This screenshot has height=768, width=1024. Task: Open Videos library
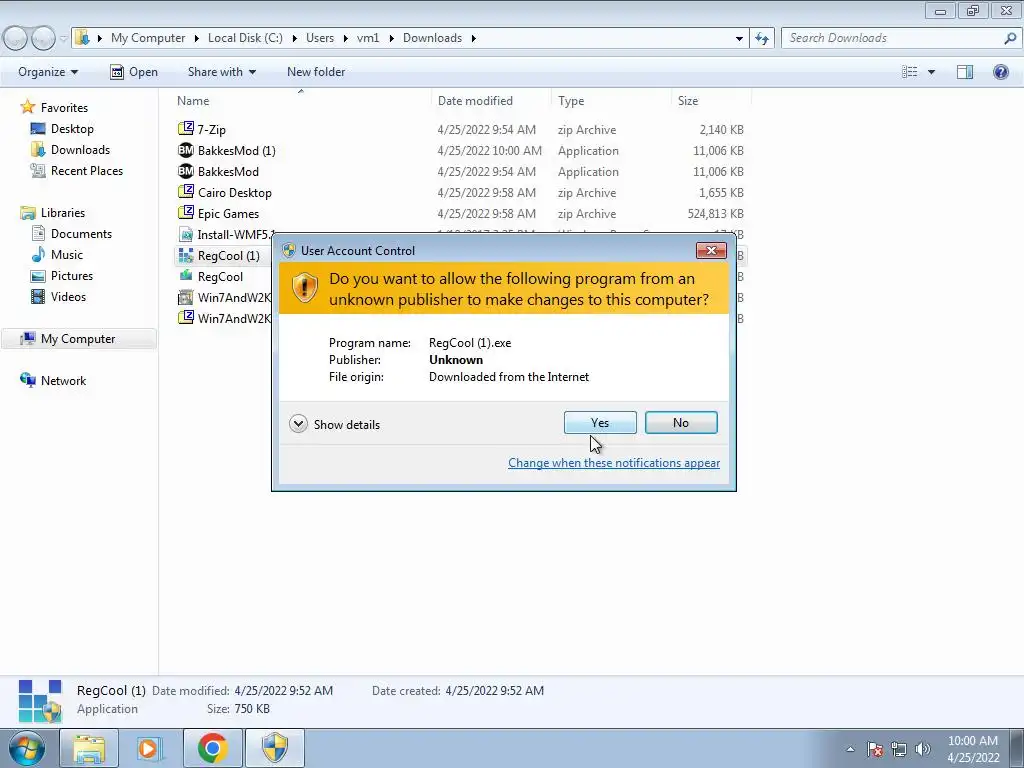tap(68, 296)
